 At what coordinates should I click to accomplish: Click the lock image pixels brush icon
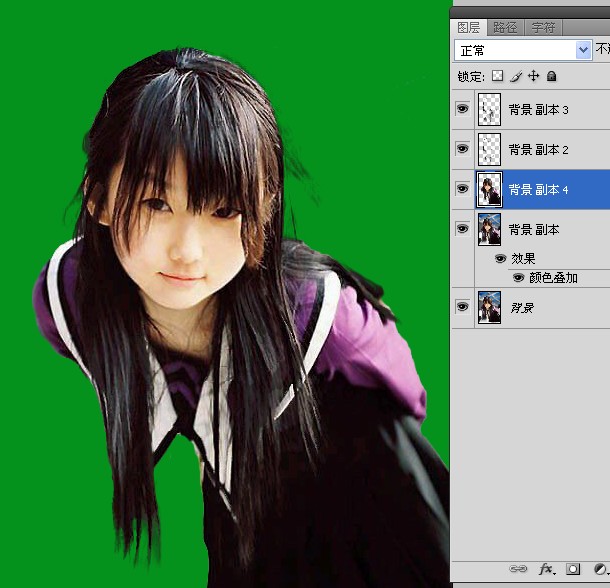tap(516, 76)
